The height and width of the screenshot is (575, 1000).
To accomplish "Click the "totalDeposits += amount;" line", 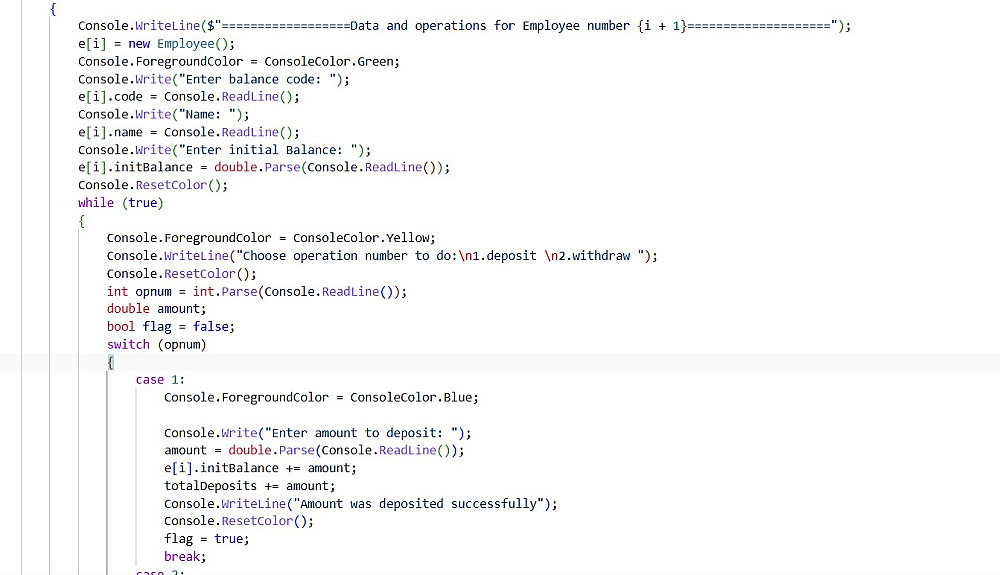I will coord(249,486).
